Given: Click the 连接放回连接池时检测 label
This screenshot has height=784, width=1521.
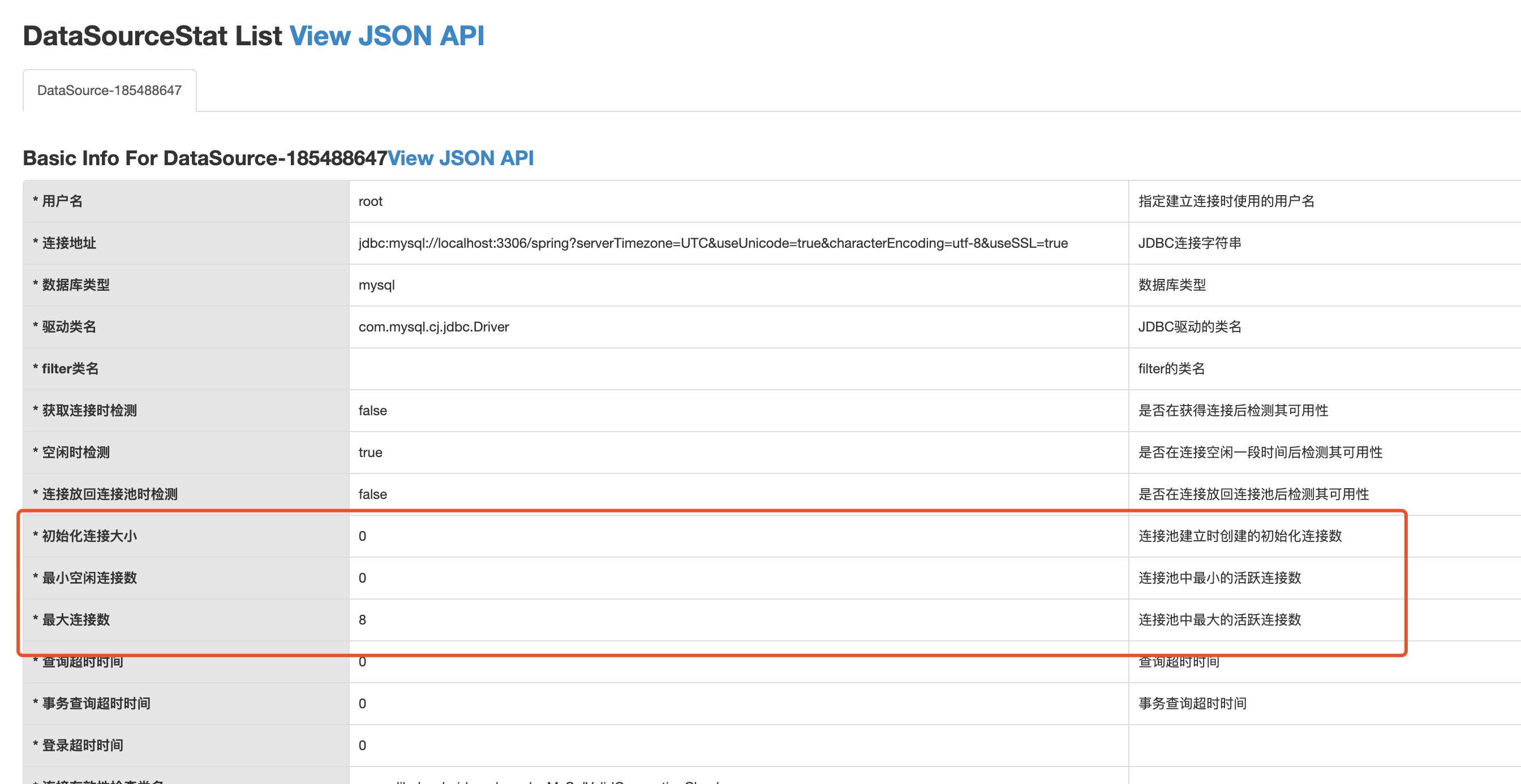Looking at the screenshot, I should pos(105,495).
